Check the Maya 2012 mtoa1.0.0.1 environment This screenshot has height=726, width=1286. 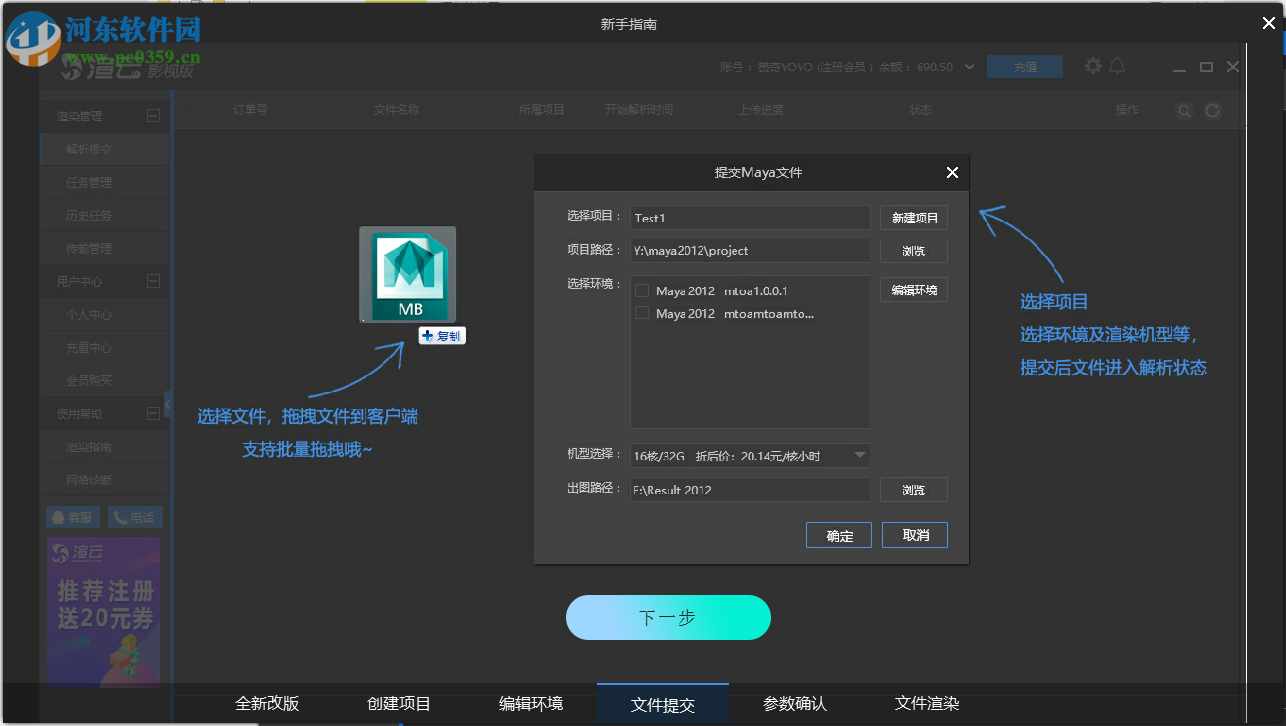pos(641,290)
